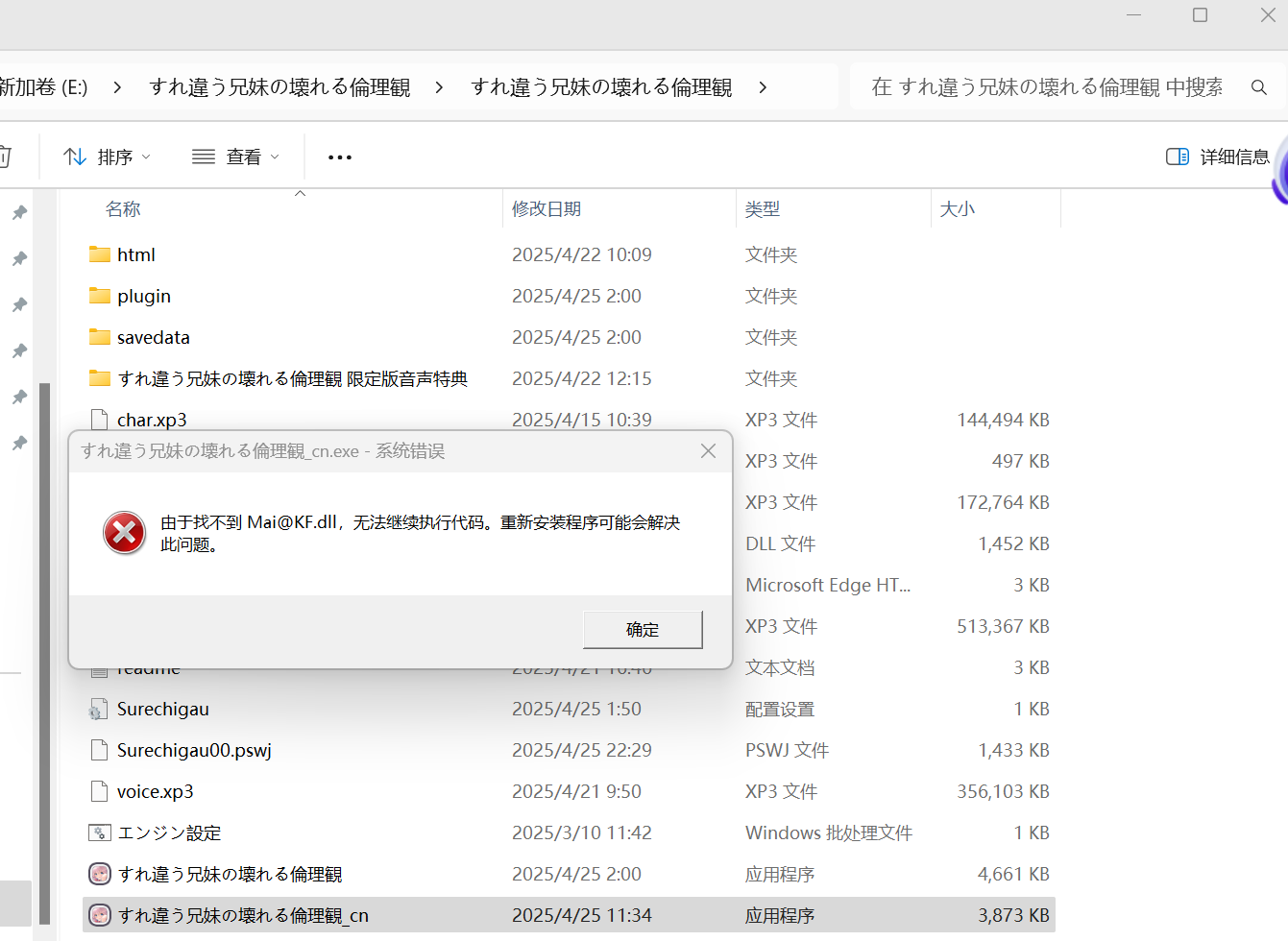The height and width of the screenshot is (941, 1288).
Task: Open the html folder
Action: pos(135,255)
